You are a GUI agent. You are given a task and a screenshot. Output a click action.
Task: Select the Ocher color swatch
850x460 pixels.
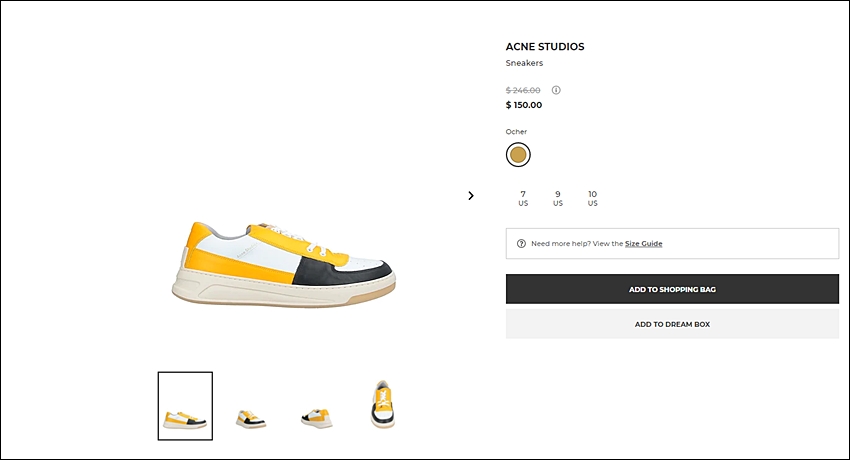pos(518,155)
